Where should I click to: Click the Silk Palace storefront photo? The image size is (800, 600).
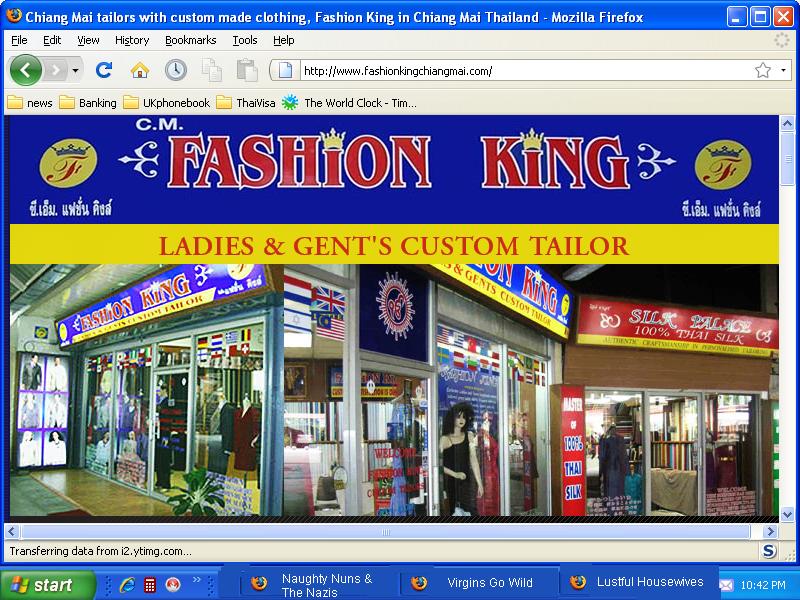671,390
